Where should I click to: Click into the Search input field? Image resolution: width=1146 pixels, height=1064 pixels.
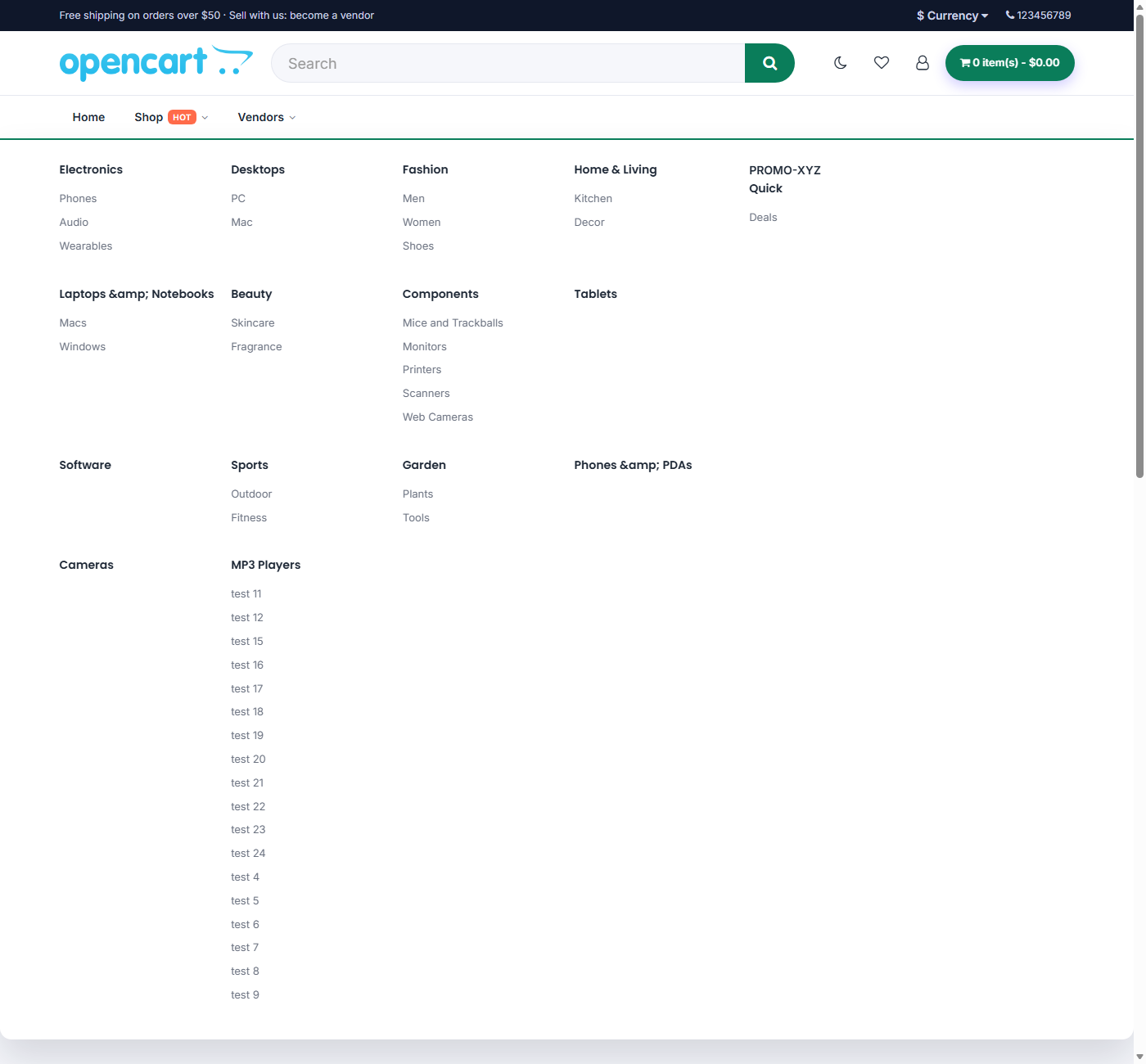(508, 63)
